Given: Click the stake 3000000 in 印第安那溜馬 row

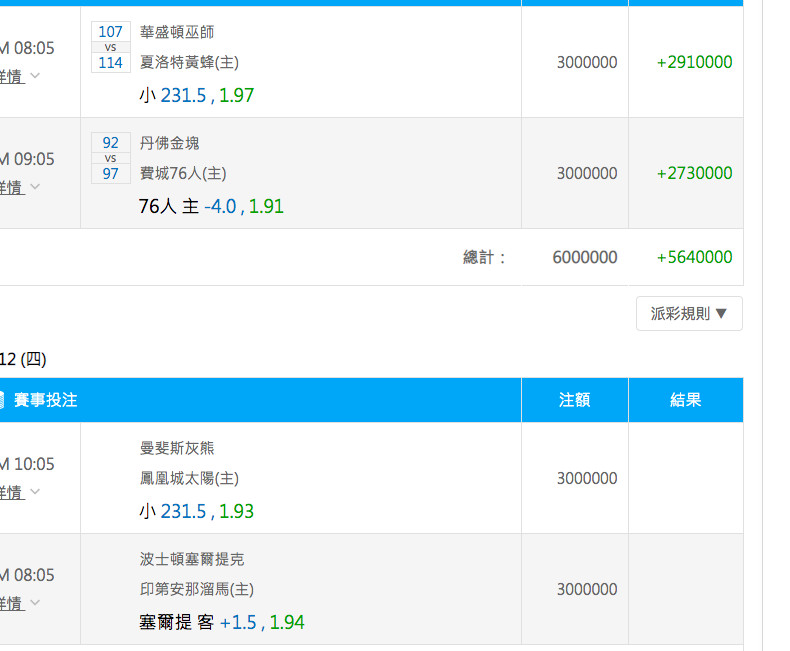Looking at the screenshot, I should pyautogui.click(x=587, y=589).
